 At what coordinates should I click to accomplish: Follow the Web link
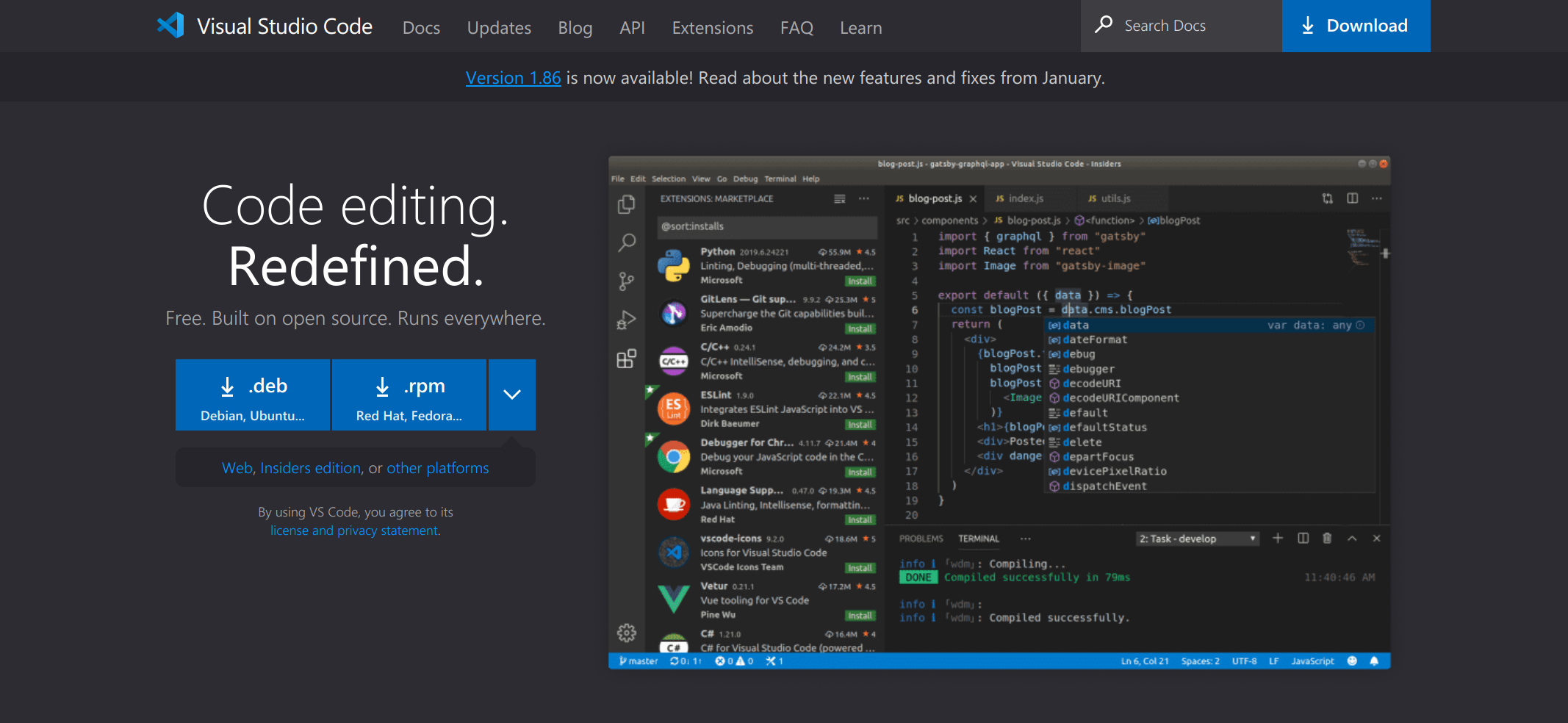pos(237,468)
